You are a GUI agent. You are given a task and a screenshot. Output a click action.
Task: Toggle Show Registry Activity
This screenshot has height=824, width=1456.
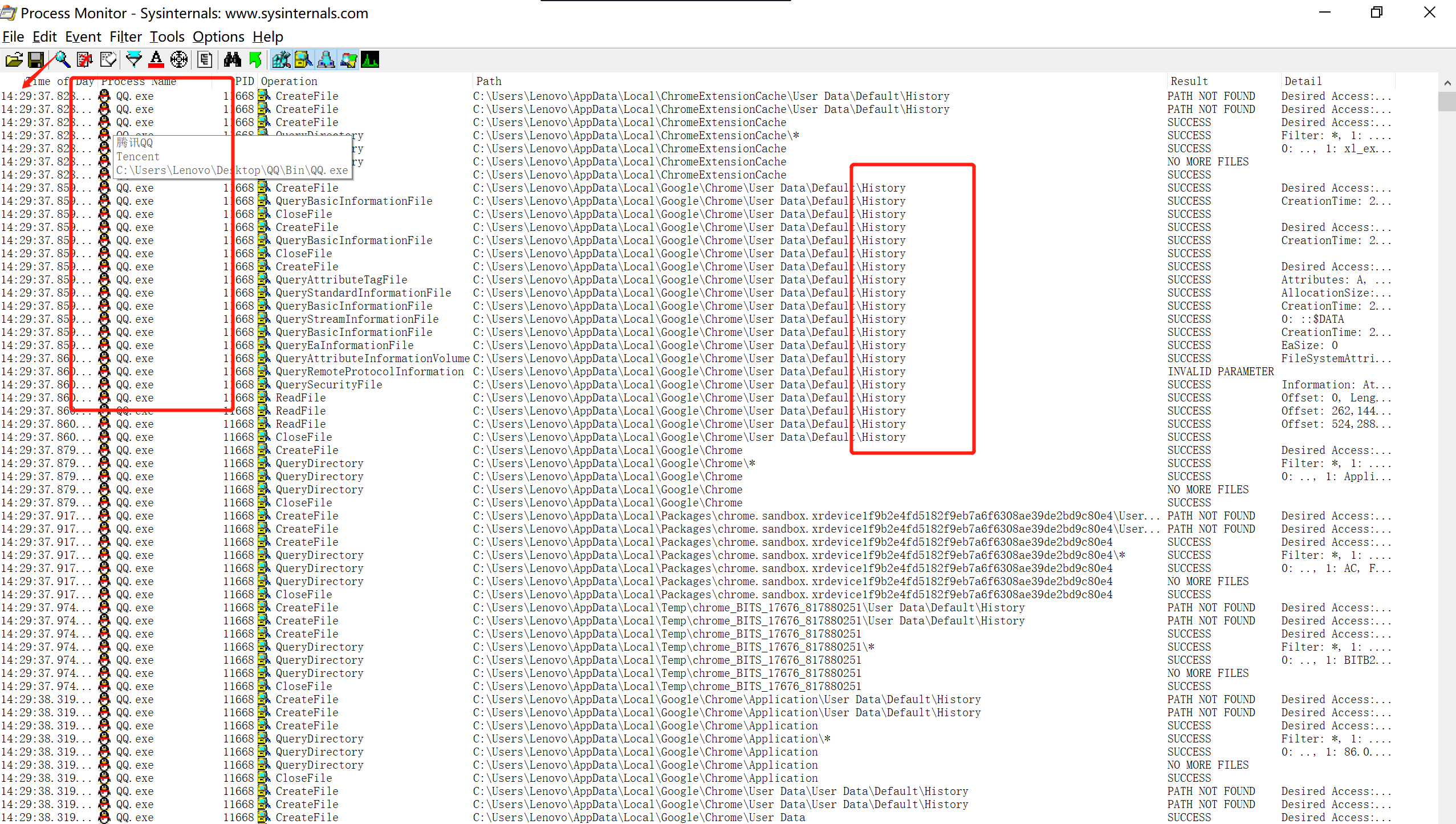pos(281,59)
